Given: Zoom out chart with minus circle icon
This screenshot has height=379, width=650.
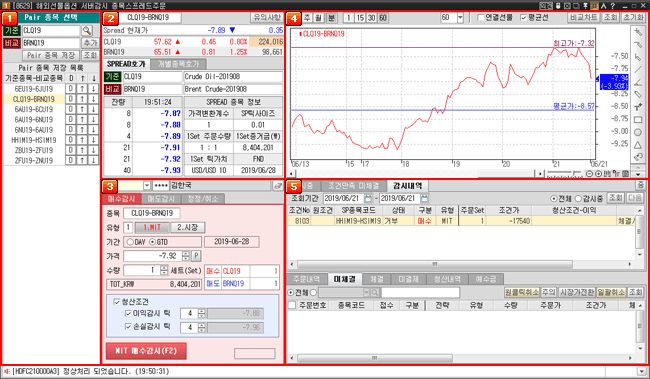Looking at the screenshot, I should 589,174.
